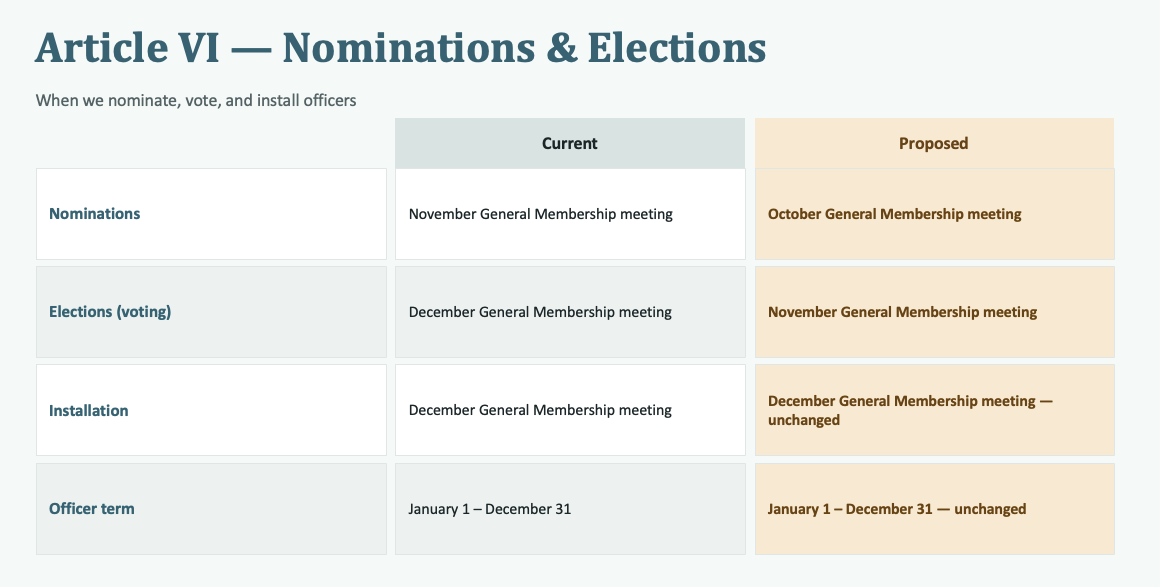
Task: Click the word Elections in the title
Action: pos(677,47)
